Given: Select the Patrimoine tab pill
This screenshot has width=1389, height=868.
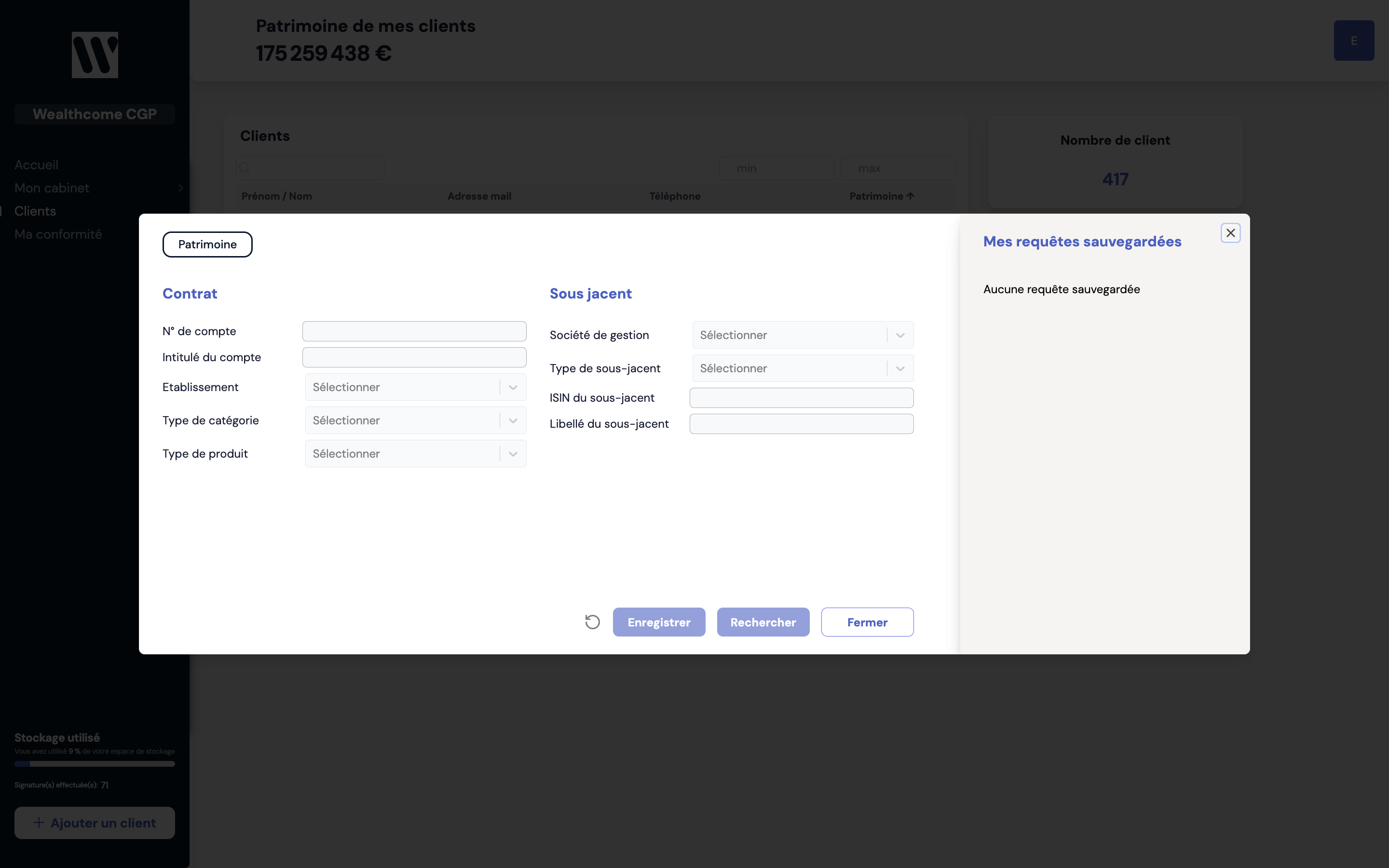Looking at the screenshot, I should click(x=207, y=244).
